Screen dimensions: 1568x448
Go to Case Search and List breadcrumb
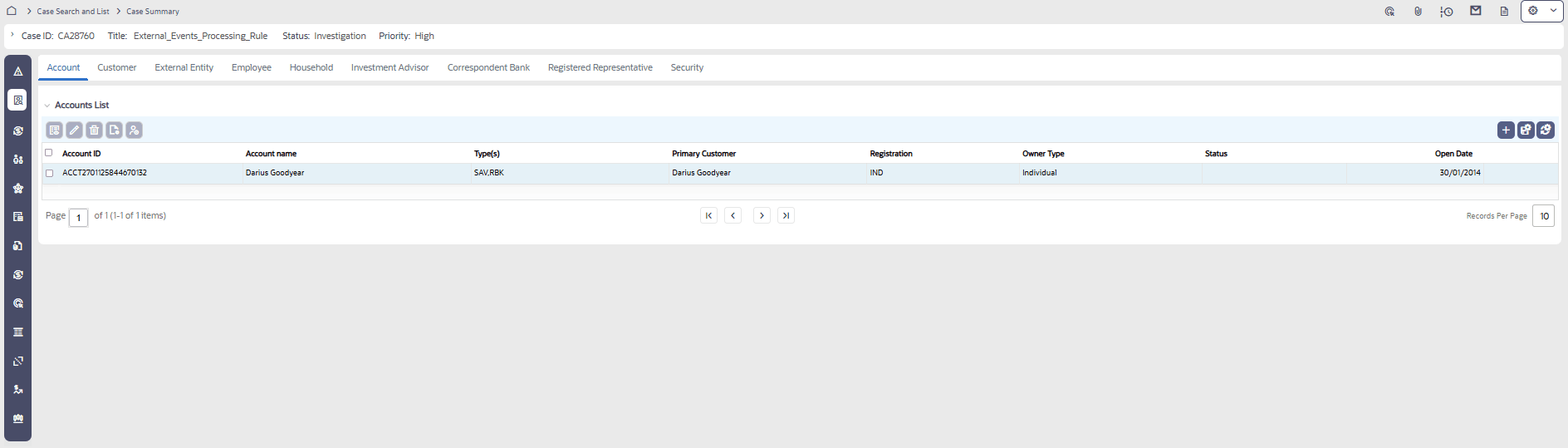click(x=73, y=12)
